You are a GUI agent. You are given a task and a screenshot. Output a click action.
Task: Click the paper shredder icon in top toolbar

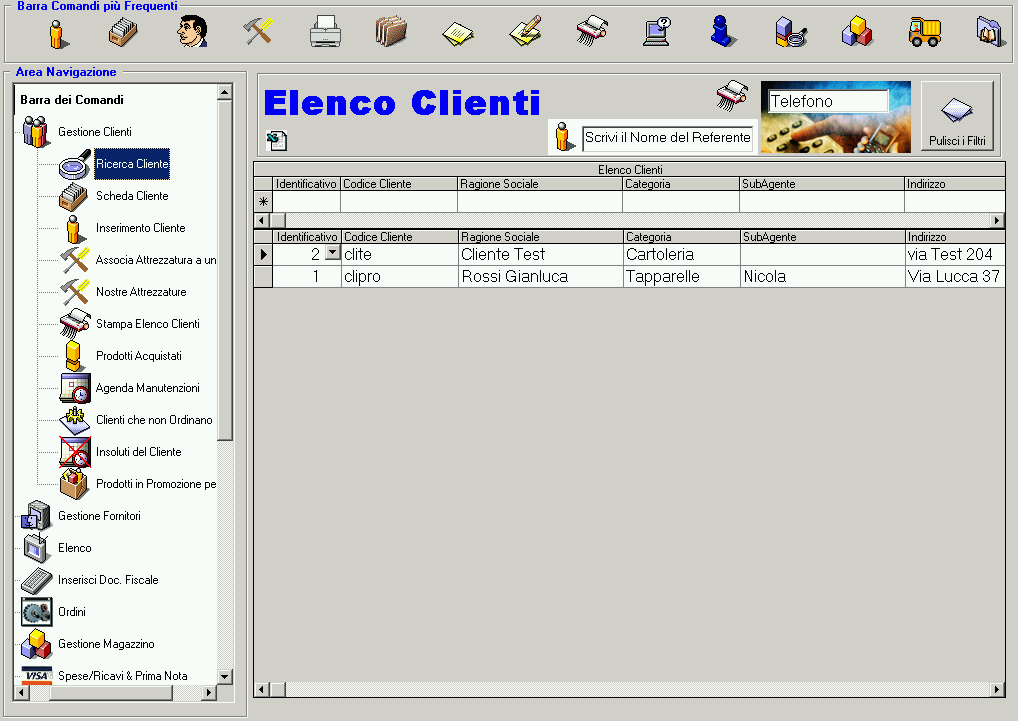point(592,31)
